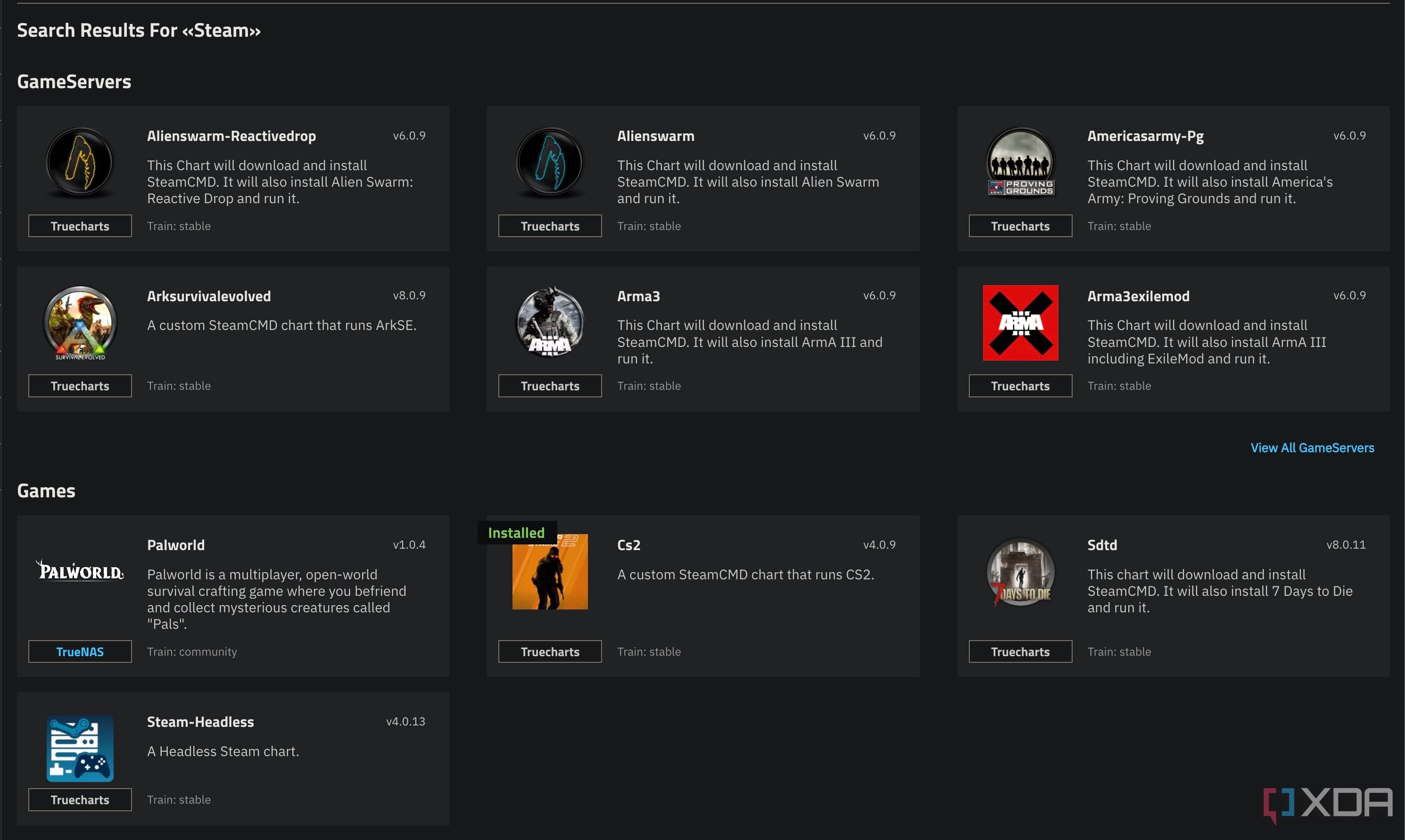Click Truecharts badge on Sdtd card
This screenshot has height=840, width=1405.
[1020, 651]
